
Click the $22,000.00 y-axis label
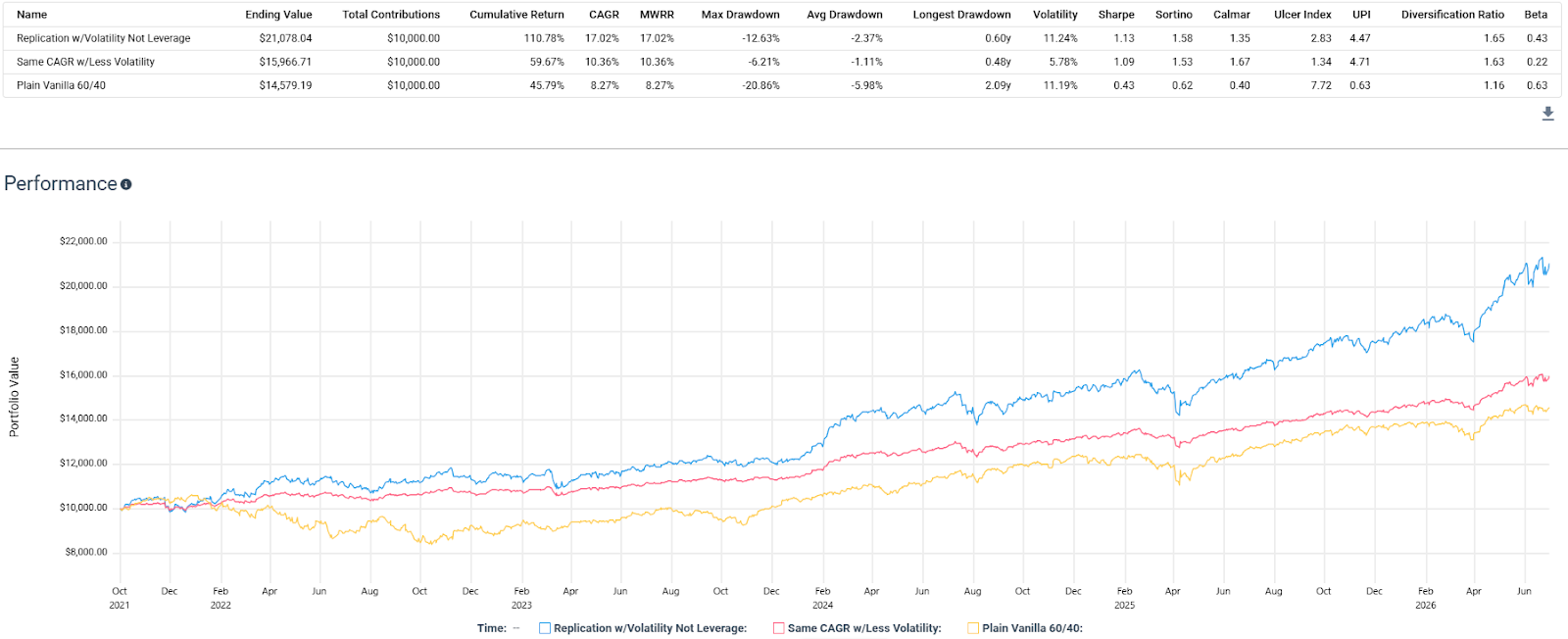coord(83,241)
